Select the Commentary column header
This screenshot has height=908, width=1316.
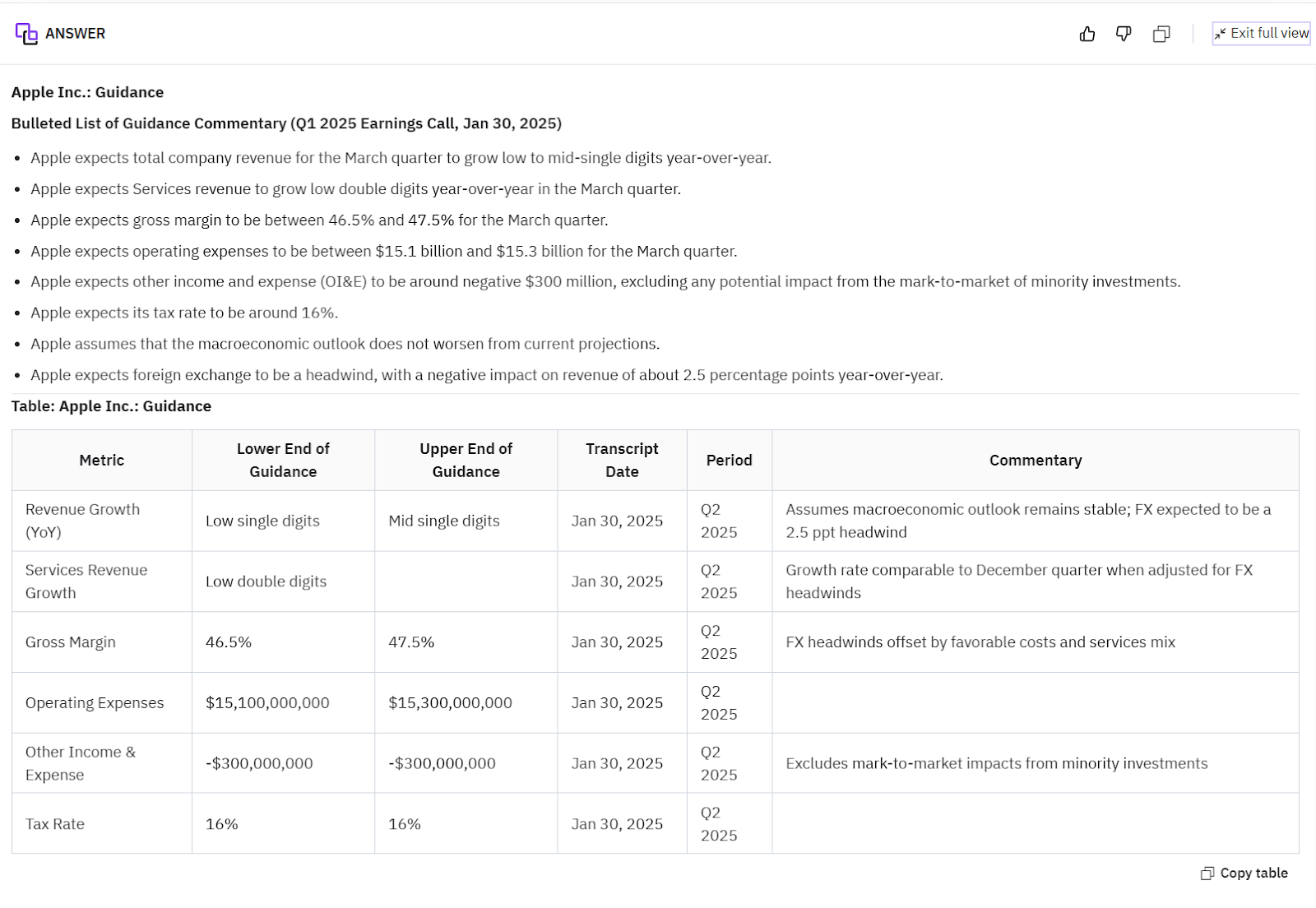(1035, 461)
